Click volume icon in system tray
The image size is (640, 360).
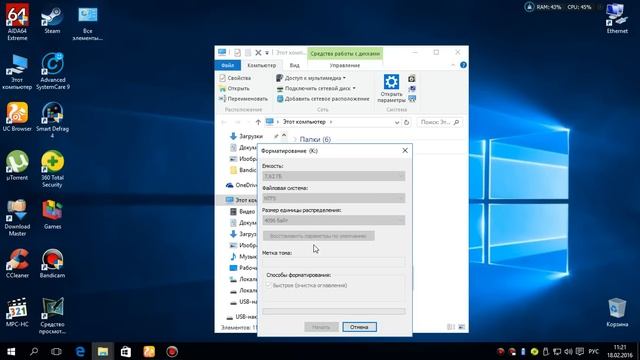click(568, 351)
